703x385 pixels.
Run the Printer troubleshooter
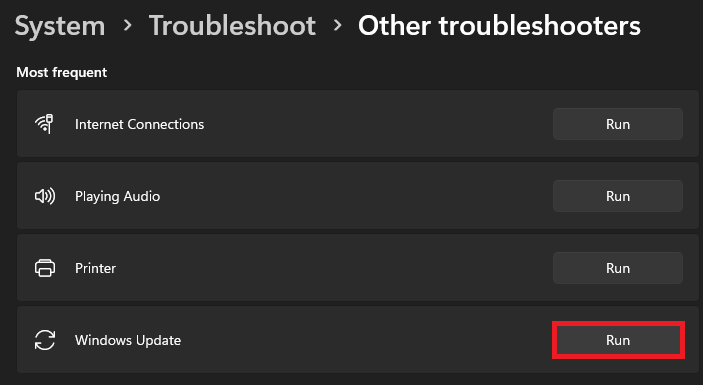coord(618,268)
